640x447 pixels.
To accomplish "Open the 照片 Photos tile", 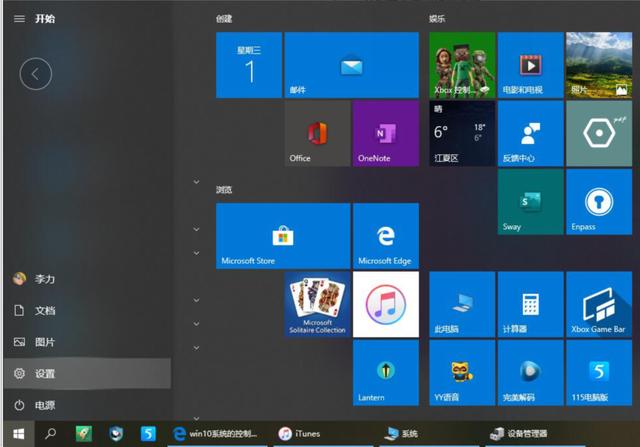I will (599, 65).
